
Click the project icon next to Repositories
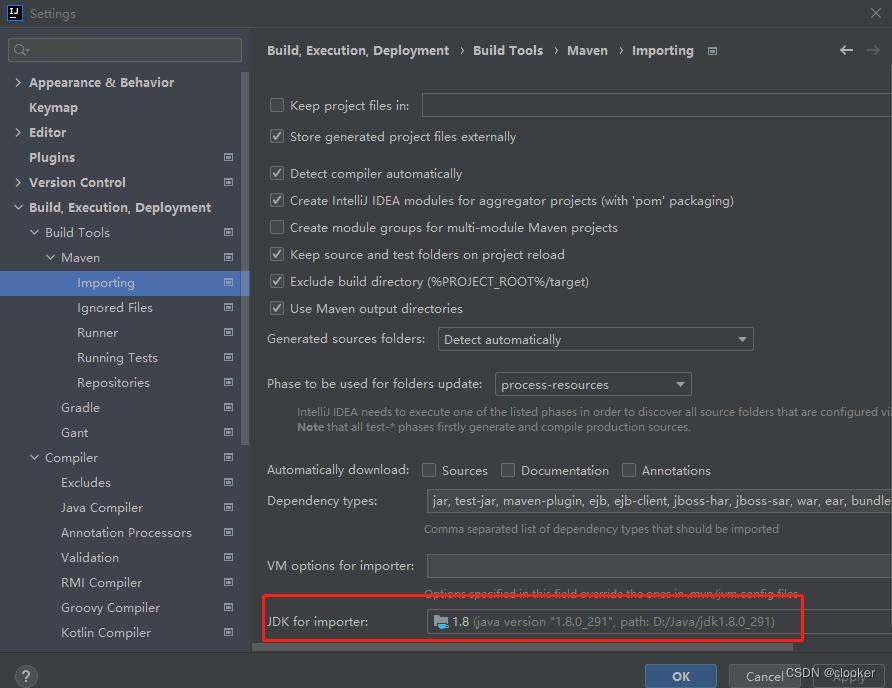(228, 382)
